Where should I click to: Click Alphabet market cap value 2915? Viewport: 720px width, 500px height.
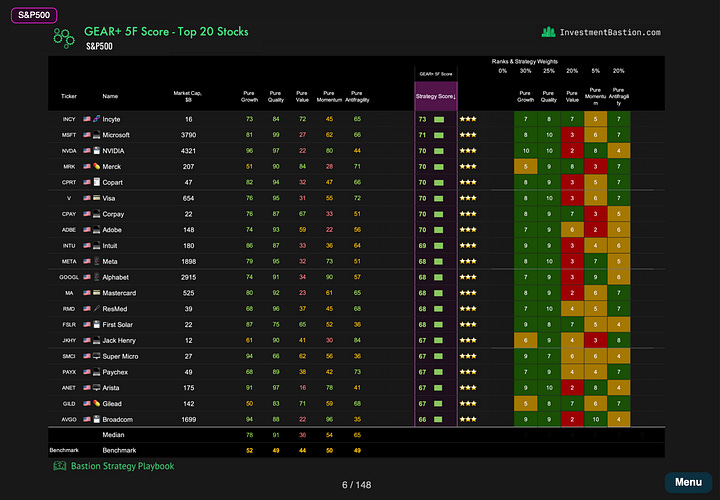point(188,277)
